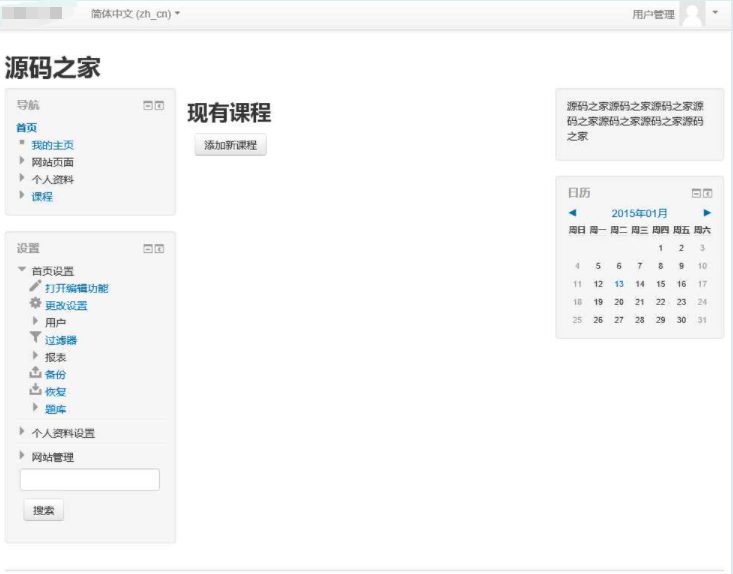
Task: Collapse the 首页设置 section
Action: (x=22, y=269)
